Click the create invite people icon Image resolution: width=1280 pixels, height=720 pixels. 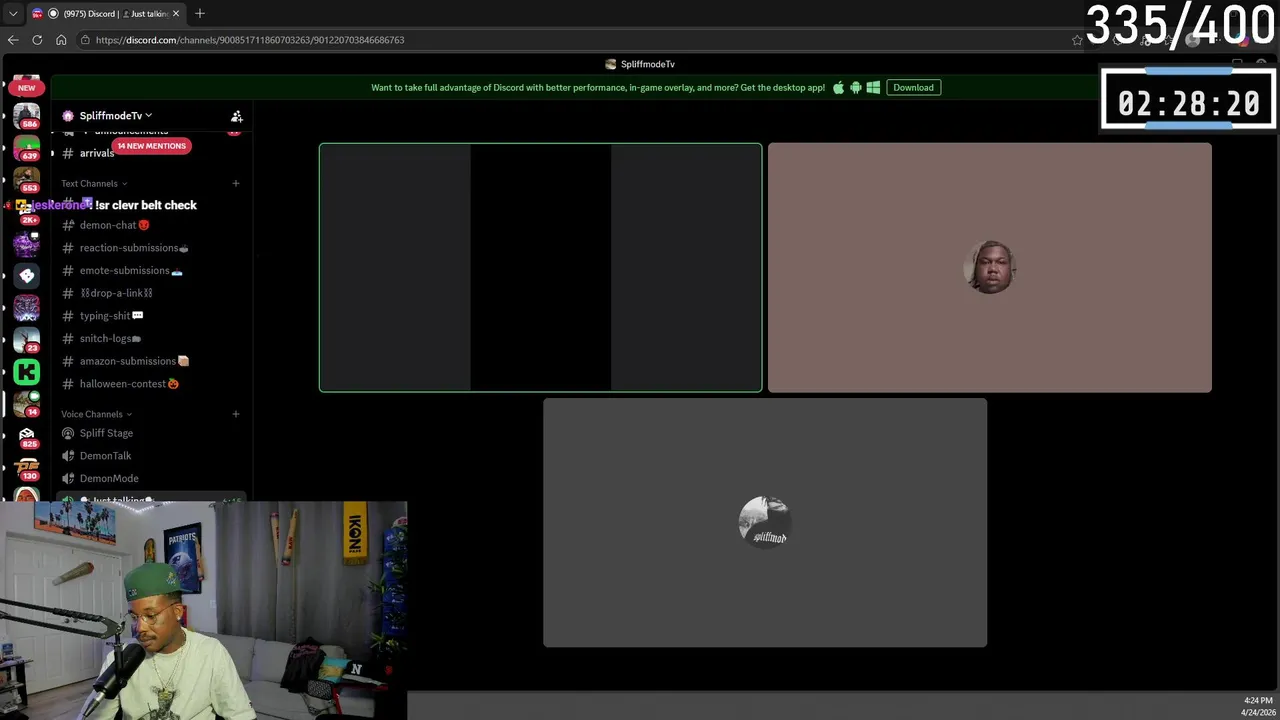coord(237,116)
